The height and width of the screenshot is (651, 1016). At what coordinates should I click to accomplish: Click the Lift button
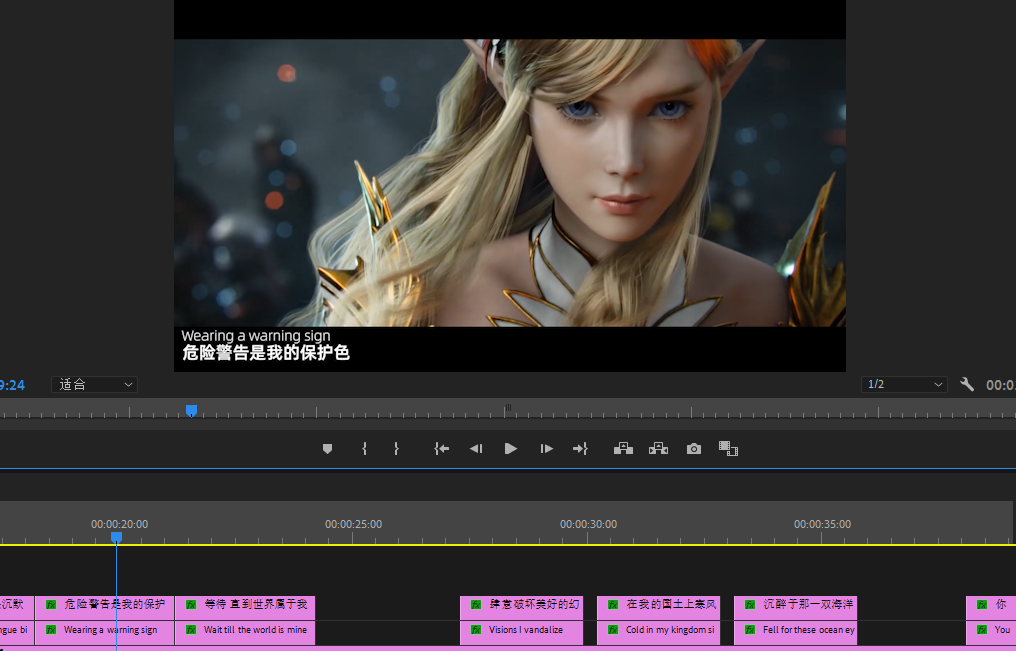623,449
